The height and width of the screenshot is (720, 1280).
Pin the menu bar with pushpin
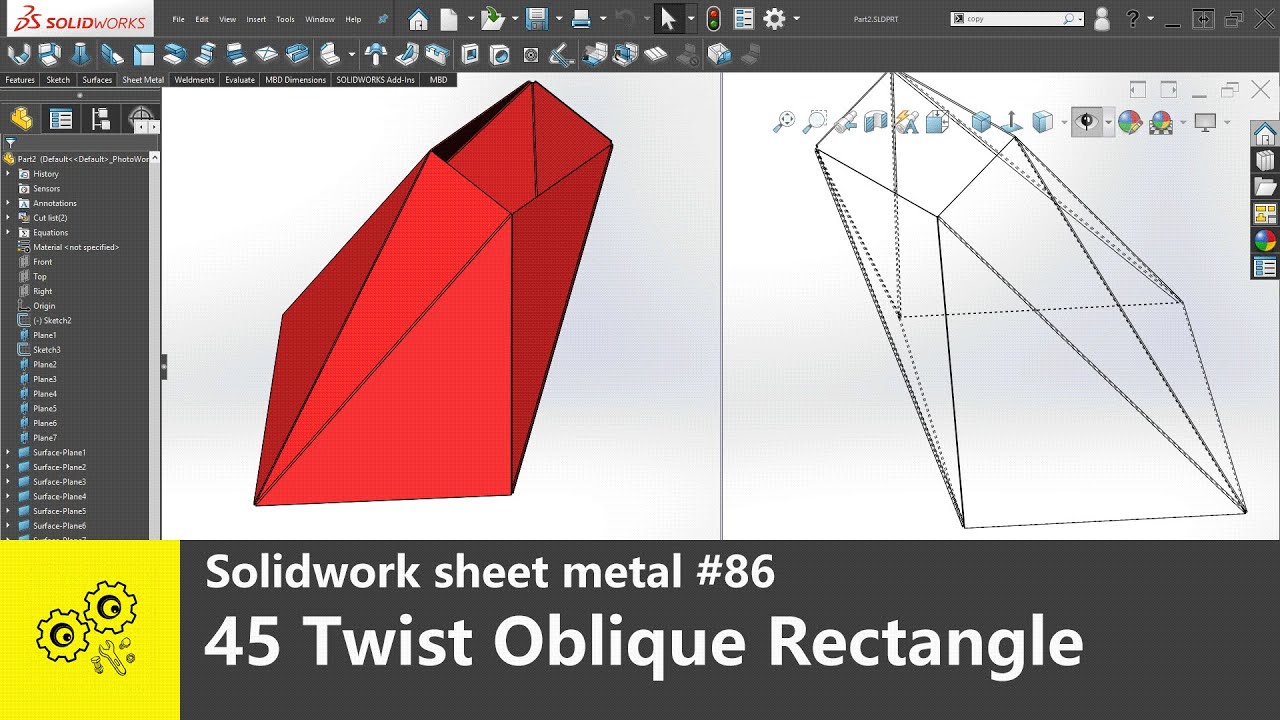pyautogui.click(x=383, y=19)
